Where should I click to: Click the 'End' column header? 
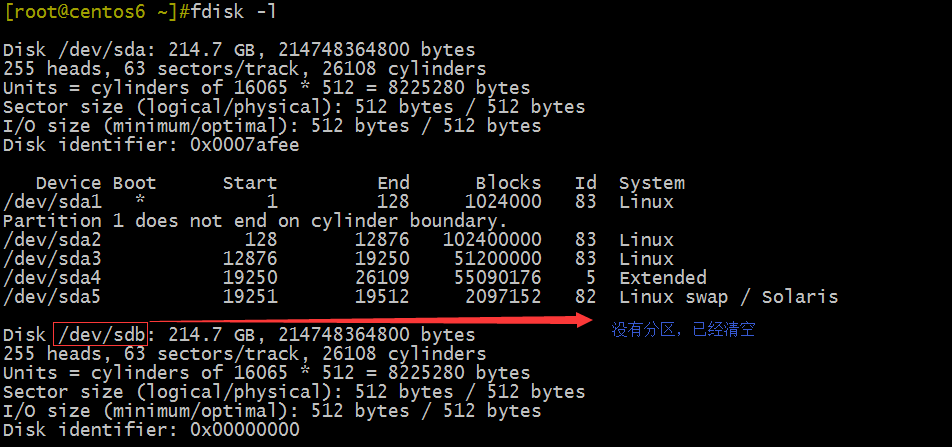393,183
